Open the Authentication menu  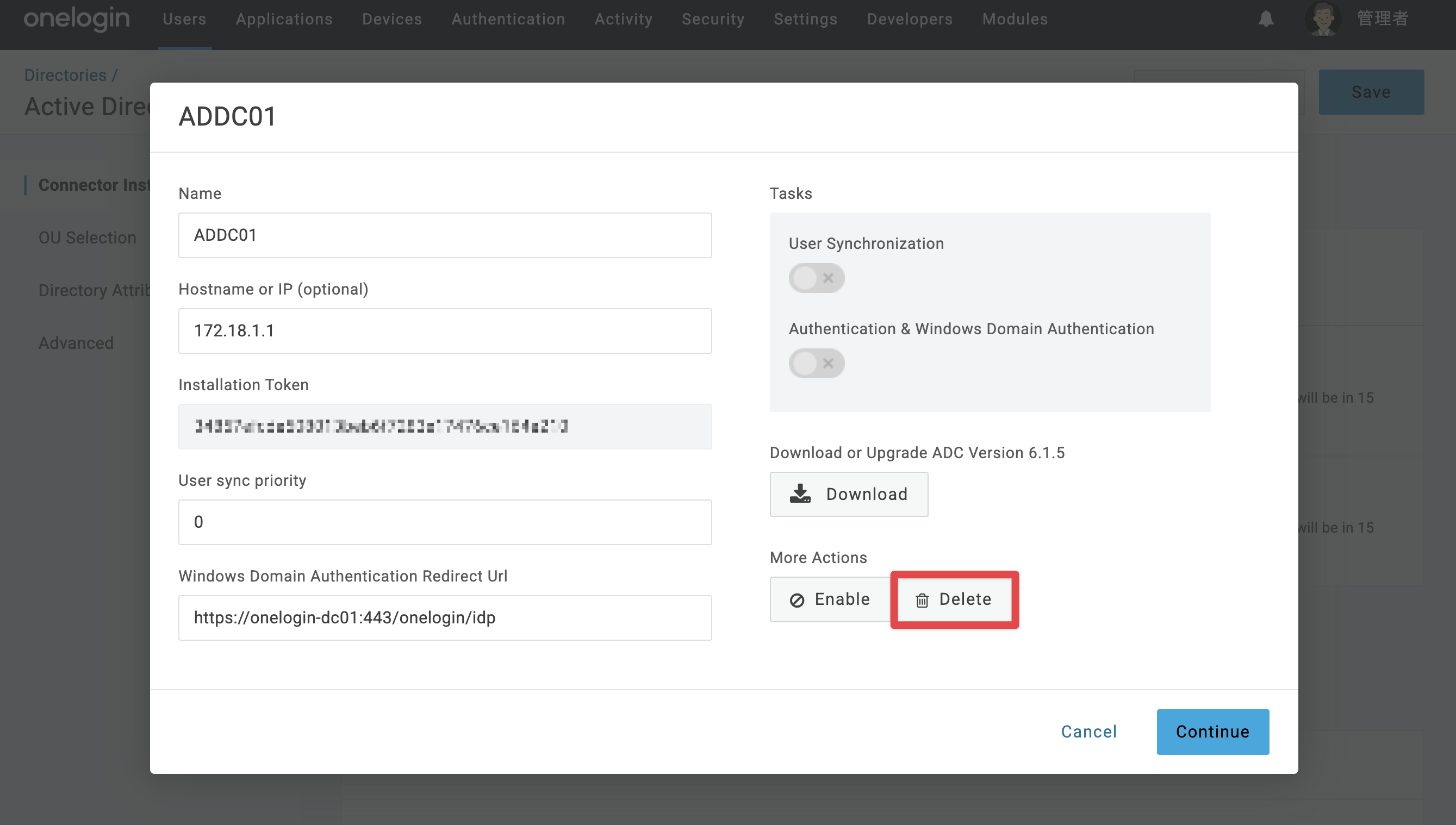(508, 19)
